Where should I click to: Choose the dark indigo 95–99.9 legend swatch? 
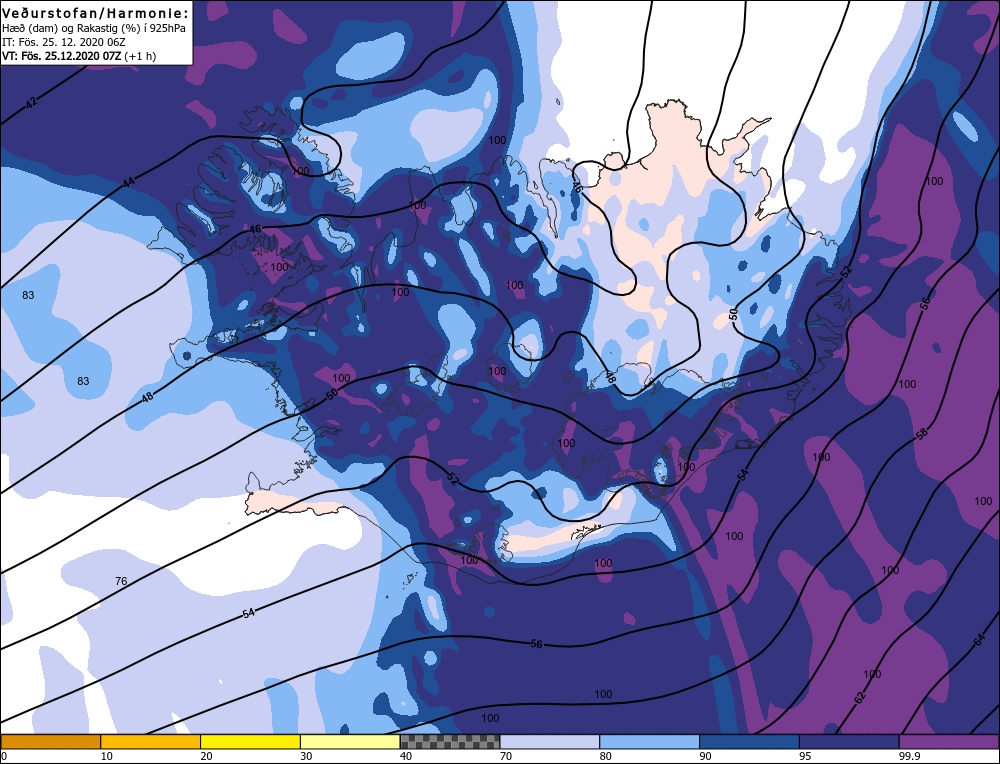pyautogui.click(x=849, y=742)
